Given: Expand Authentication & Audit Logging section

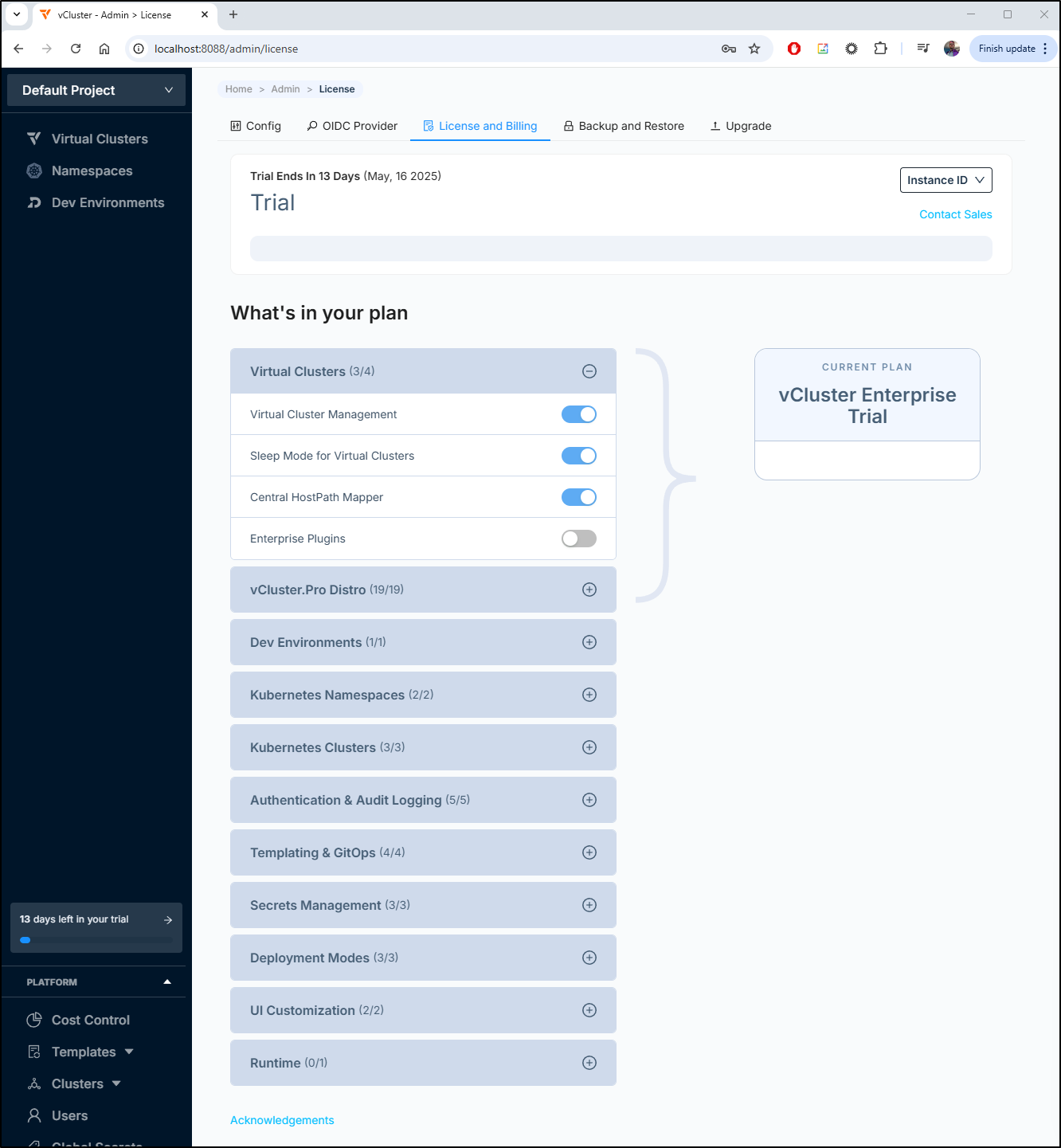Looking at the screenshot, I should click(589, 800).
